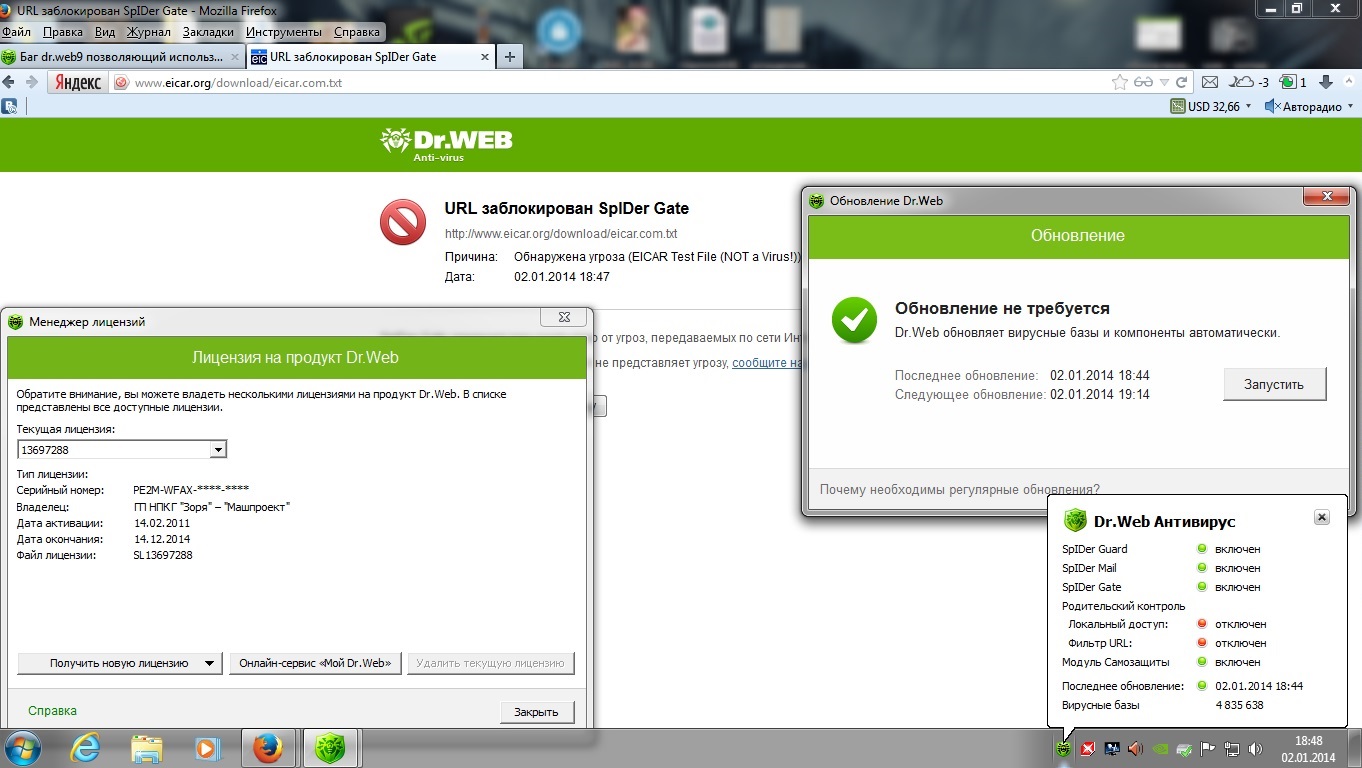Image resolution: width=1362 pixels, height=768 pixels.
Task: Open a new Firefox tab
Action: tap(510, 57)
